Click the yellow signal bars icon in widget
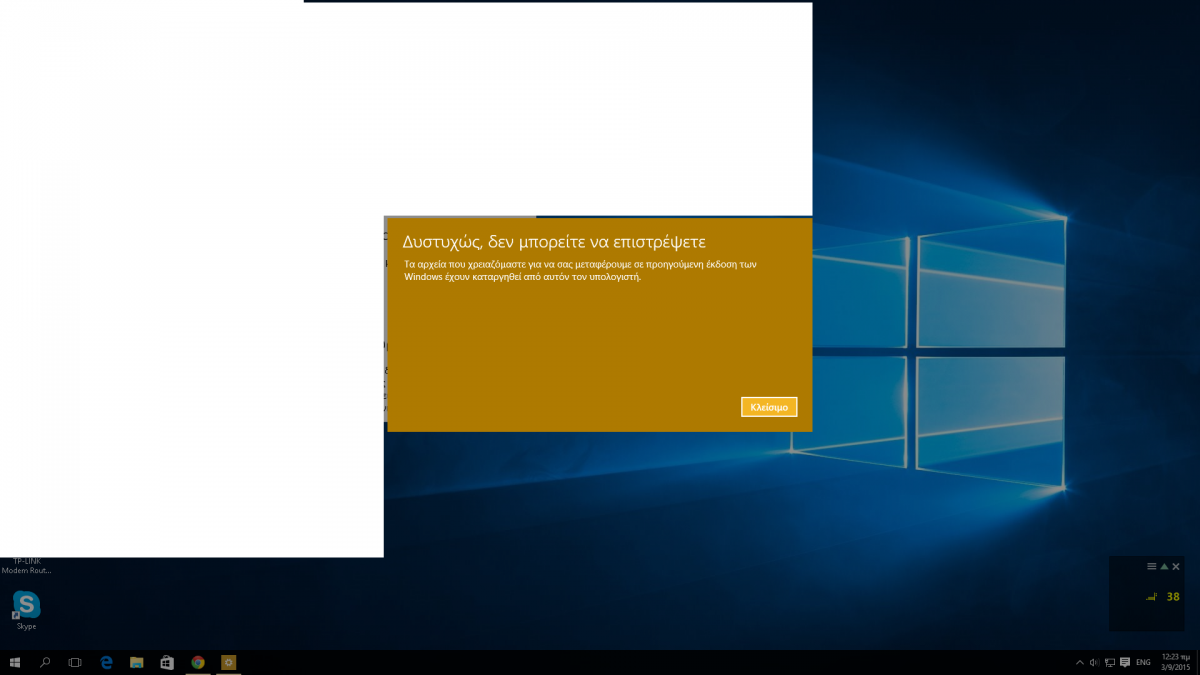The height and width of the screenshot is (675, 1200). click(x=1151, y=597)
